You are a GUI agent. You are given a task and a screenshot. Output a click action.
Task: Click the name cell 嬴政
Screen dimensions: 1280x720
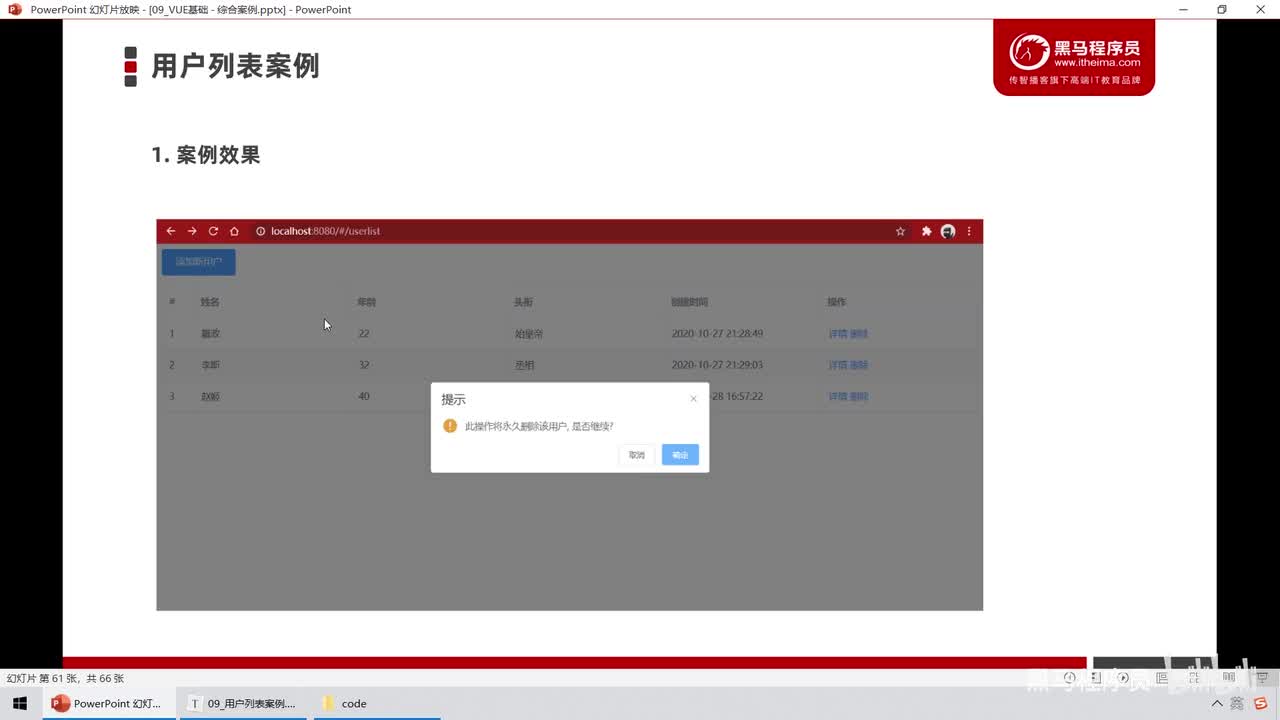coord(210,334)
